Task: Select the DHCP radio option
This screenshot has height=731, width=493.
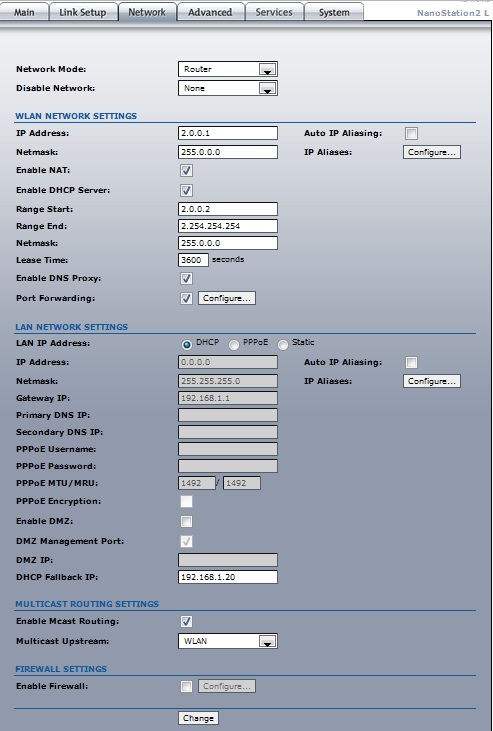Action: [187, 345]
